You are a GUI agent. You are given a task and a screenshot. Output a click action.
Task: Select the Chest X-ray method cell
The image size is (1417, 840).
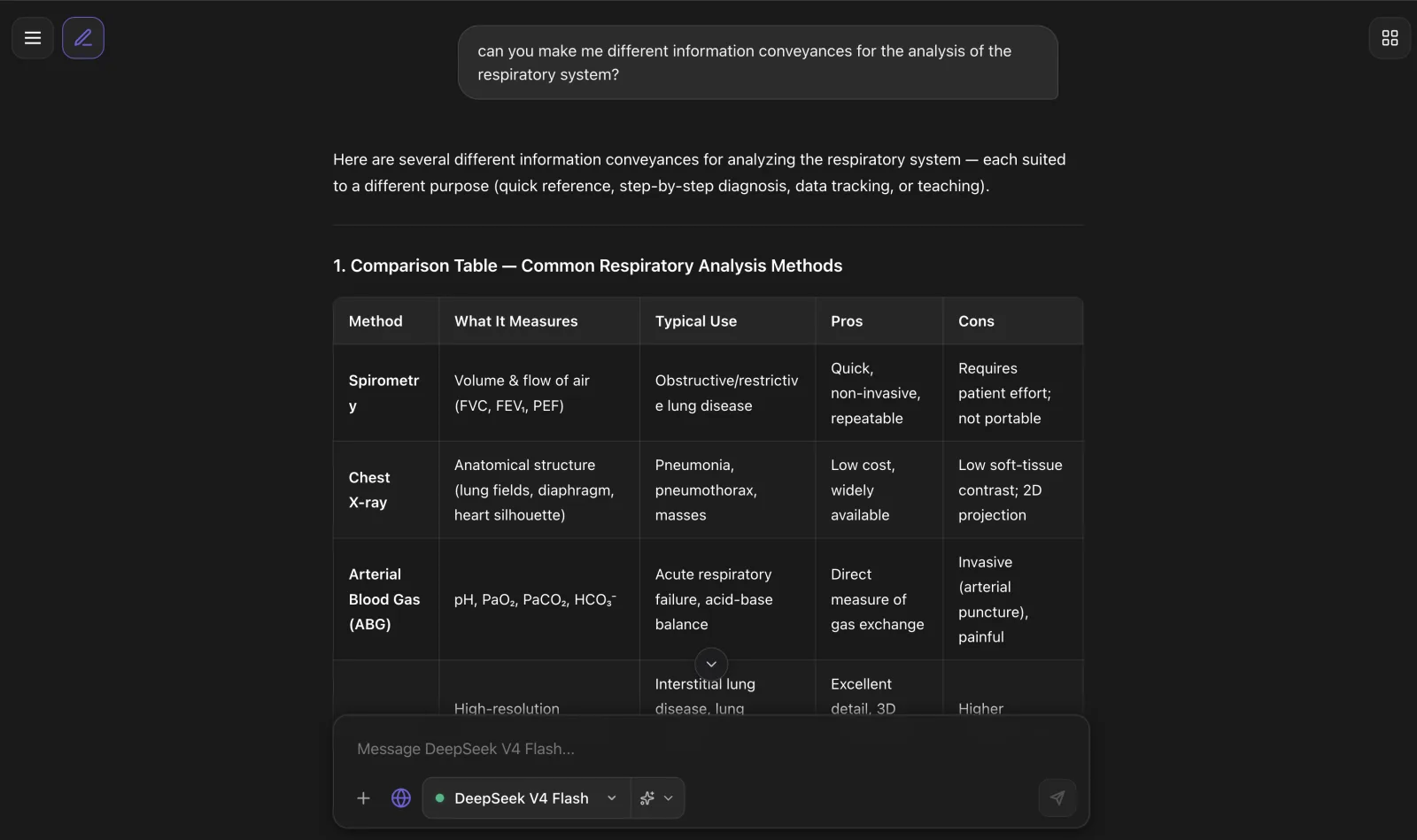tap(386, 489)
